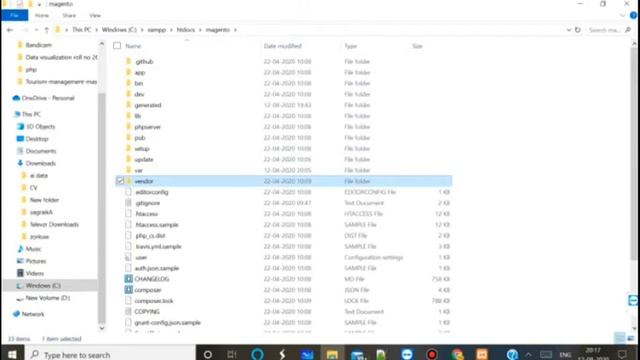Image resolution: width=640 pixels, height=360 pixels.
Task: Select the bin folder
Action: click(x=139, y=83)
